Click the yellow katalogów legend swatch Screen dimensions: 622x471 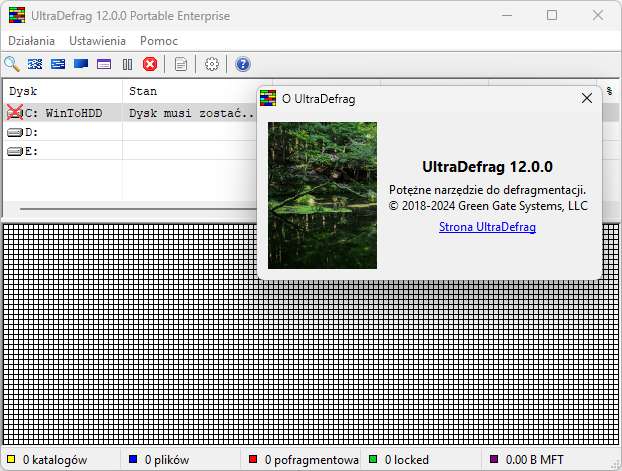(11, 459)
